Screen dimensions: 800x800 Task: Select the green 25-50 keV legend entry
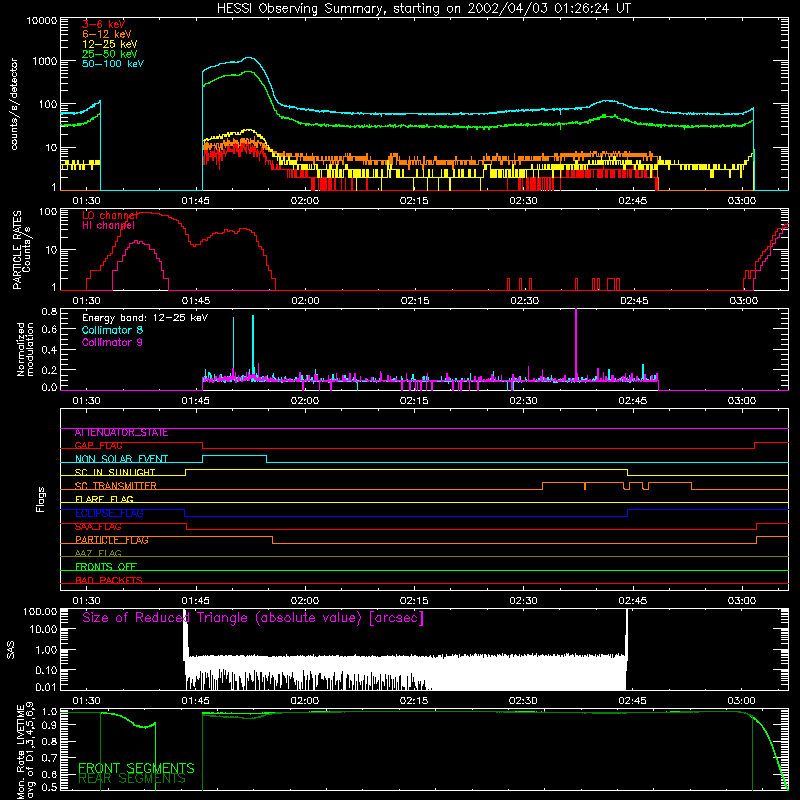(x=110, y=54)
